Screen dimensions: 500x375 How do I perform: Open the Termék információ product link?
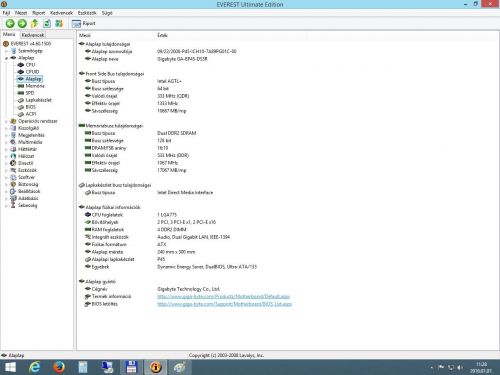coord(223,296)
